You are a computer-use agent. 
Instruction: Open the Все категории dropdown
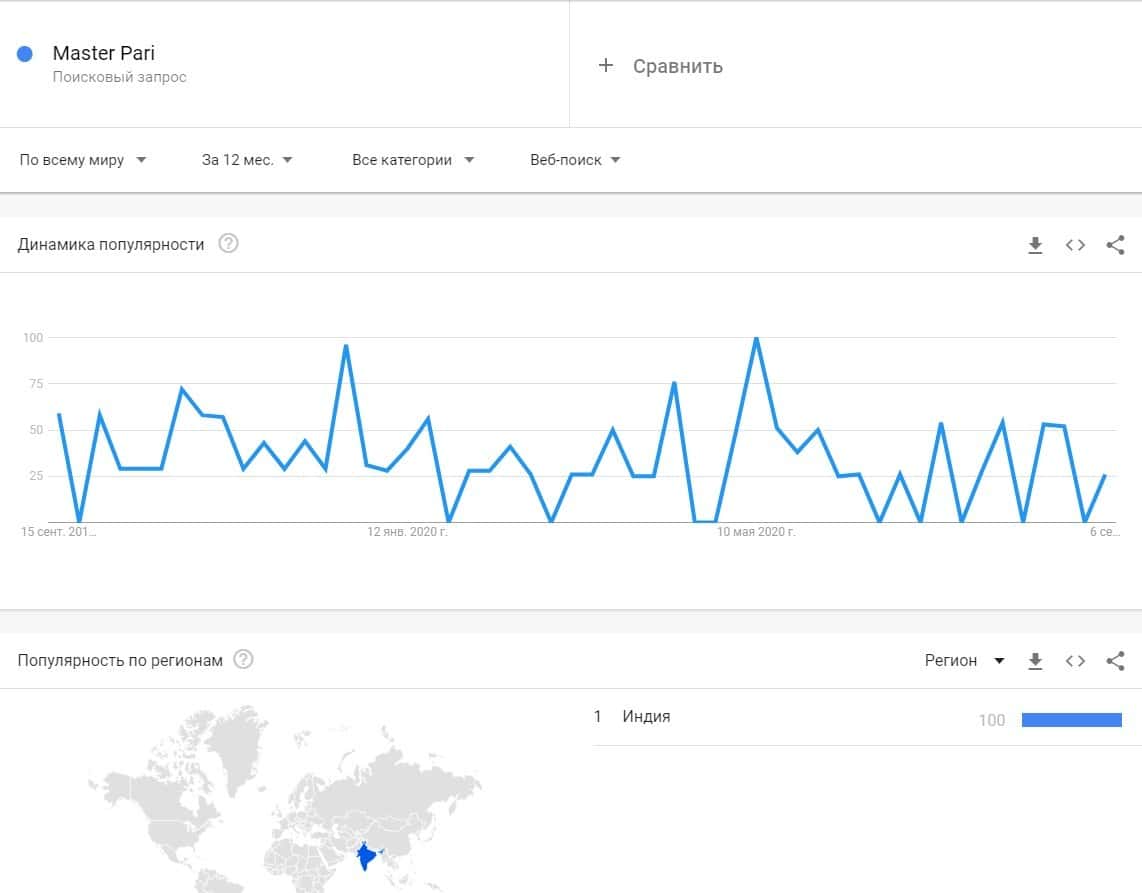pos(413,160)
